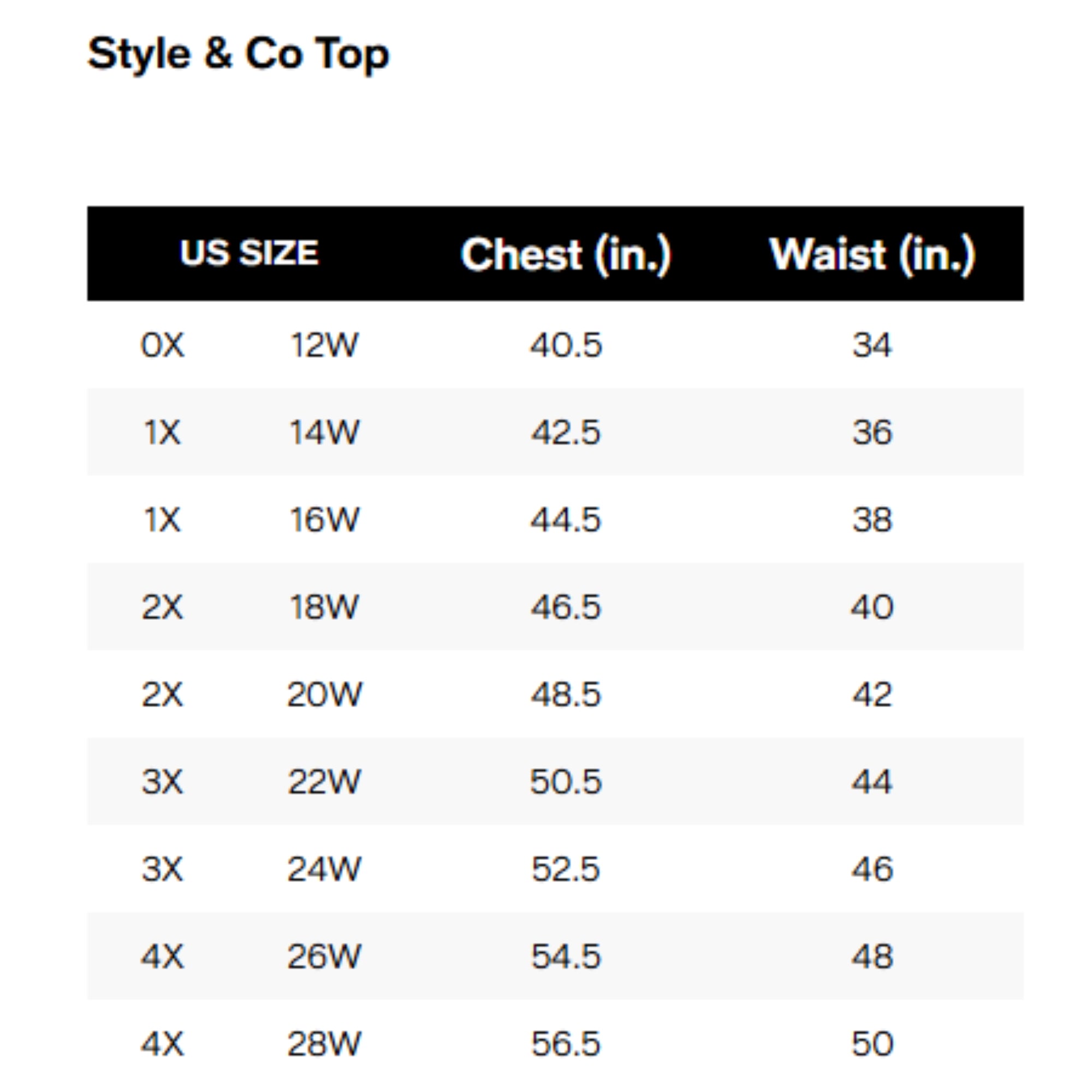Select the 52.5 chest value
This screenshot has width=1092, height=1092.
pyautogui.click(x=566, y=869)
